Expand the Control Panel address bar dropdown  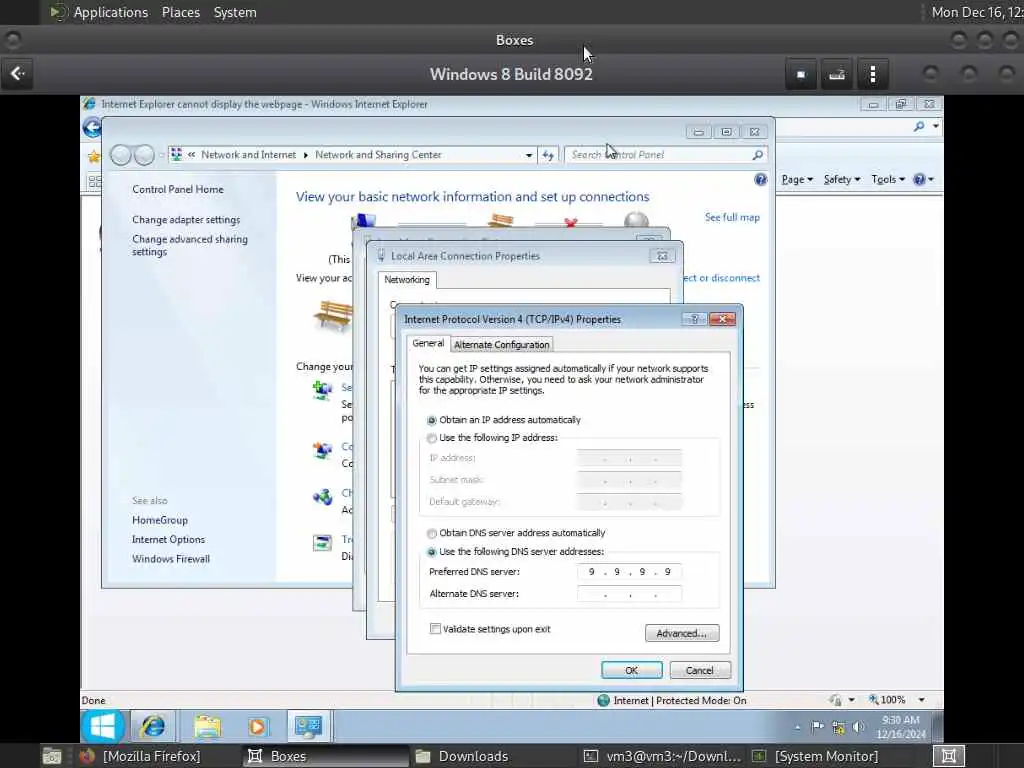coord(528,155)
